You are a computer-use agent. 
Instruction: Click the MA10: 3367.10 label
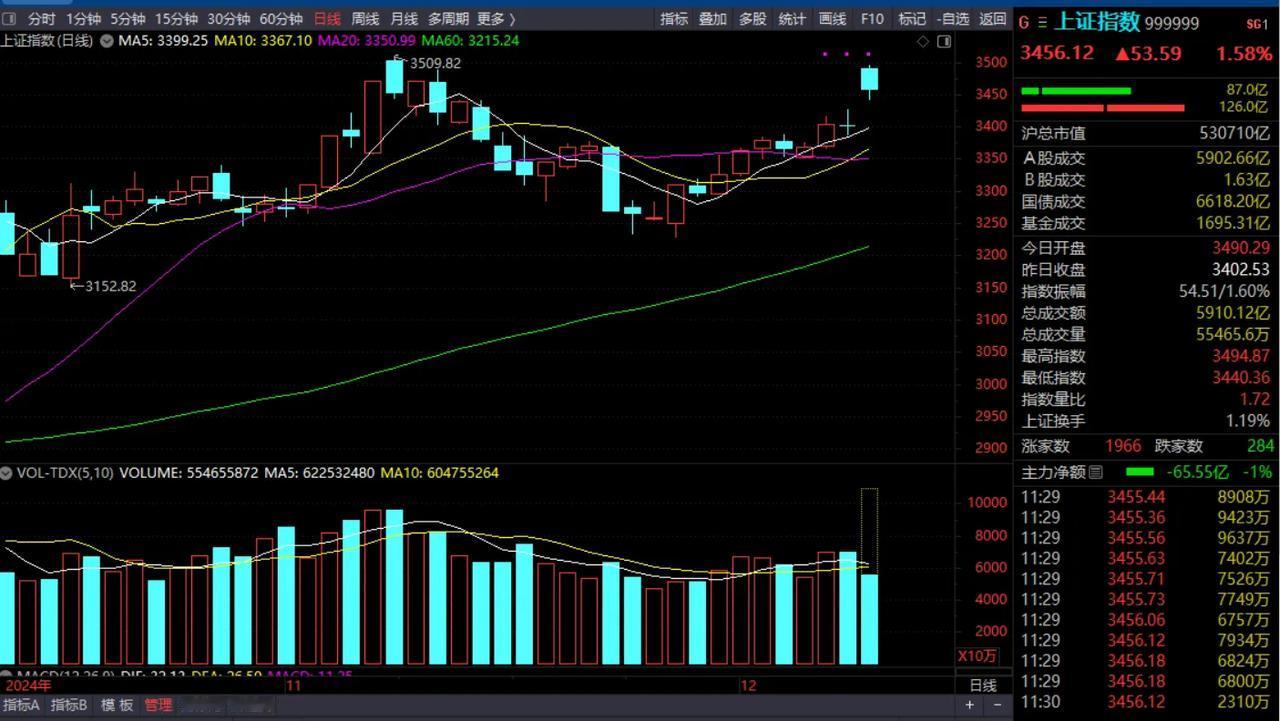(264, 41)
